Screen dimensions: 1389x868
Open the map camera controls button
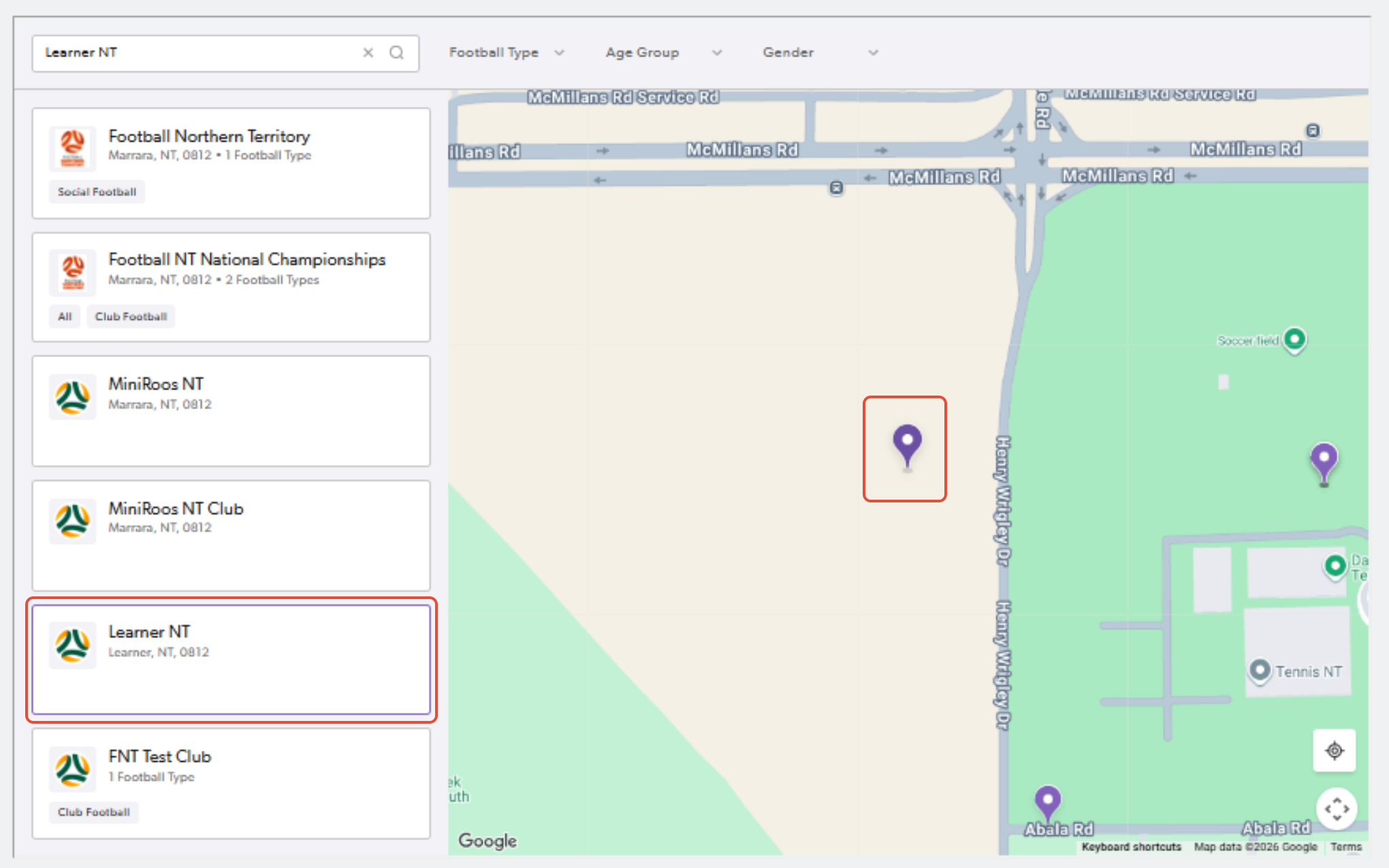click(1337, 809)
